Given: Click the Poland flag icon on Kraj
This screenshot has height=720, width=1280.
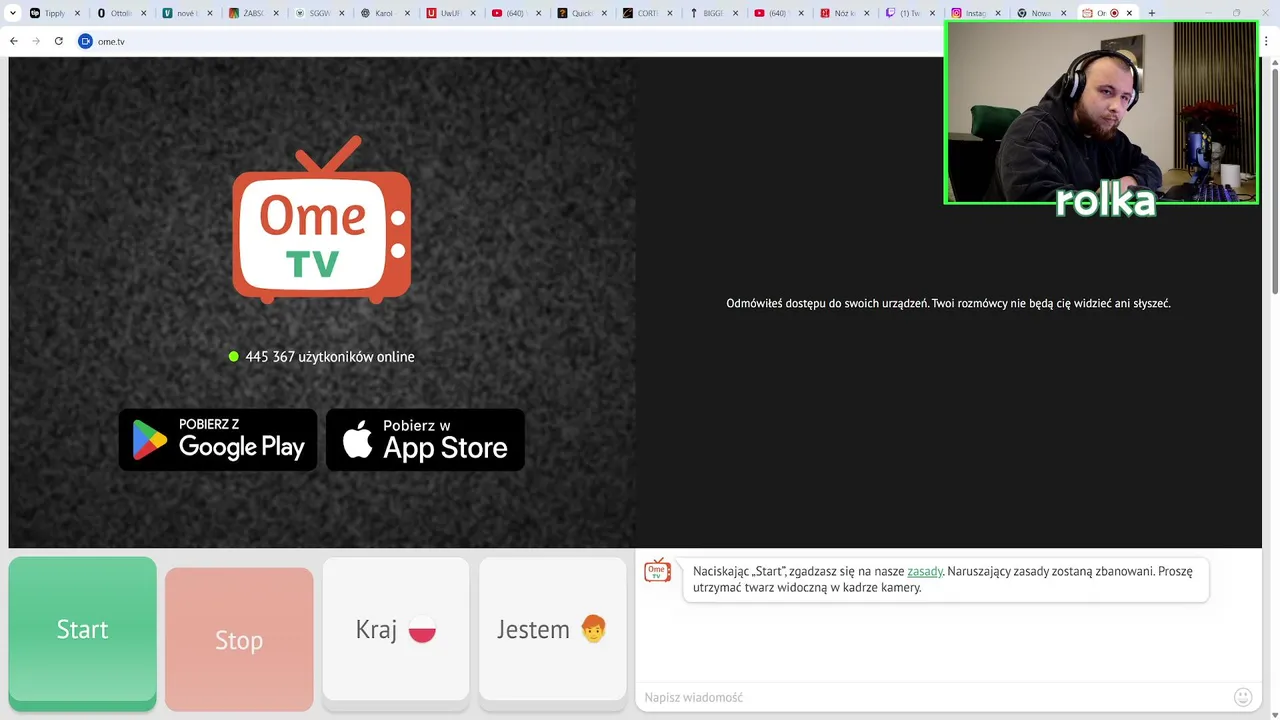Looking at the screenshot, I should point(422,630).
